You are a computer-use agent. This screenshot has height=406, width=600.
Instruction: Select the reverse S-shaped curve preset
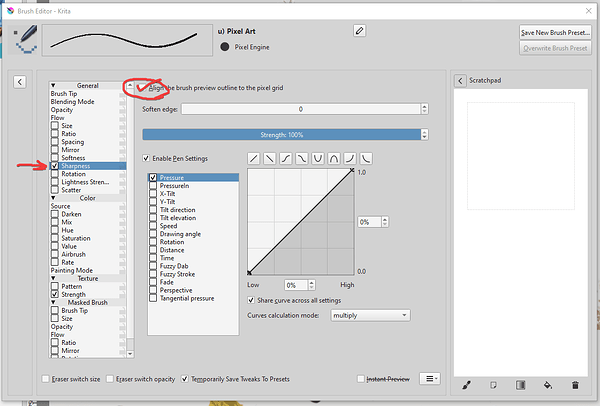tap(302, 158)
